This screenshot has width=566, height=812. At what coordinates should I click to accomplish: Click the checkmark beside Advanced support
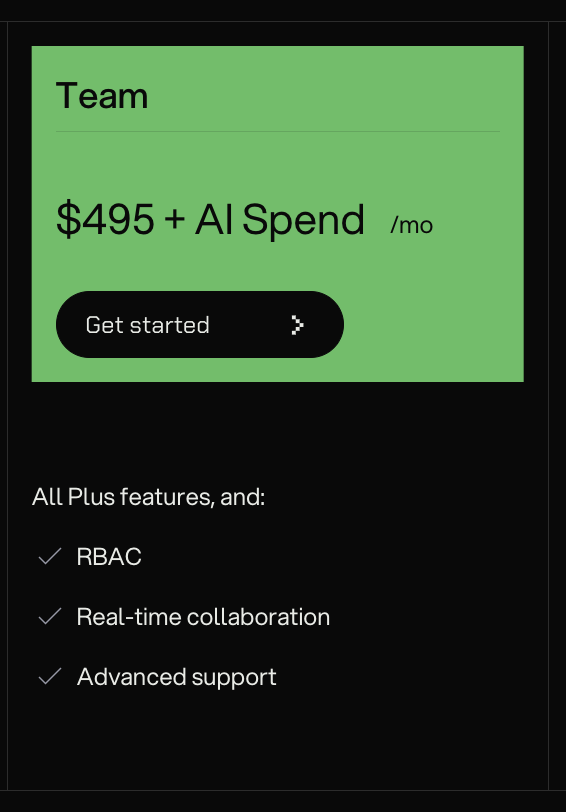coord(50,676)
